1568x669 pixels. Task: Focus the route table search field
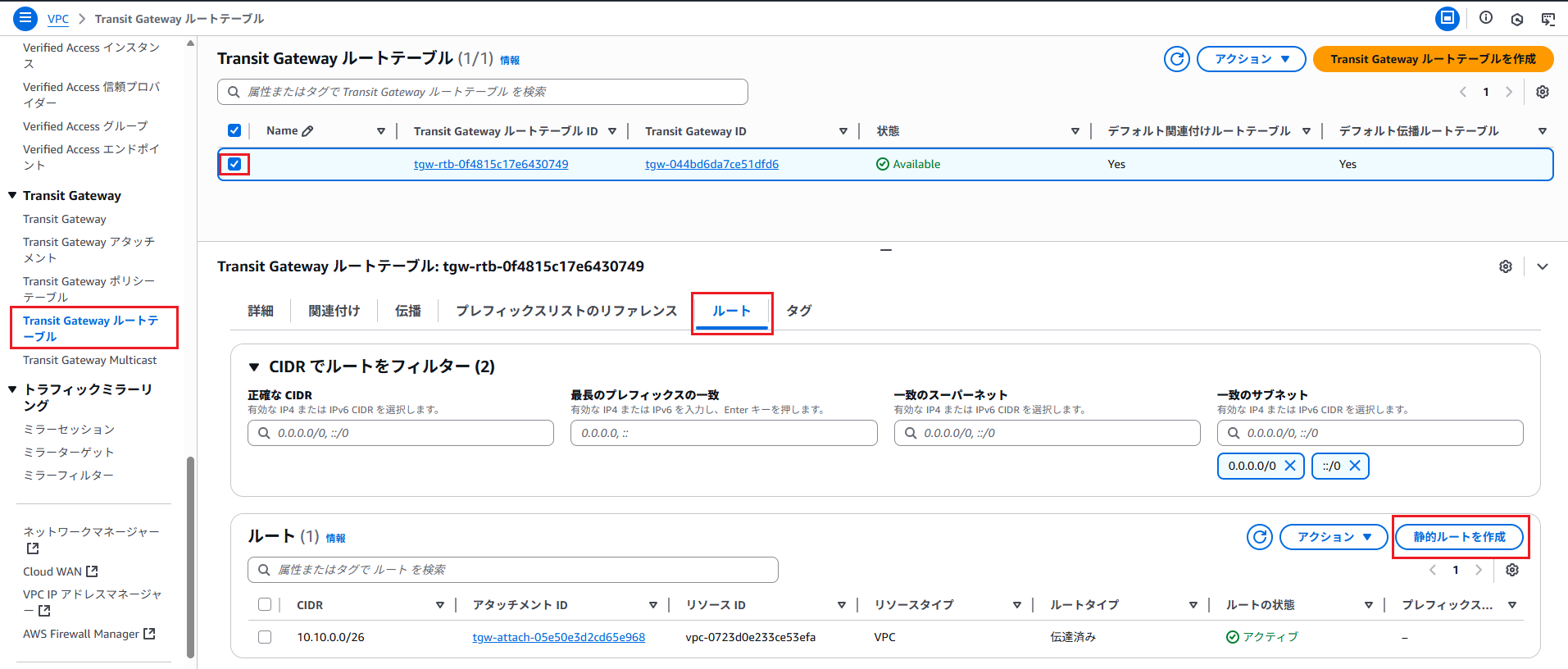click(x=483, y=92)
